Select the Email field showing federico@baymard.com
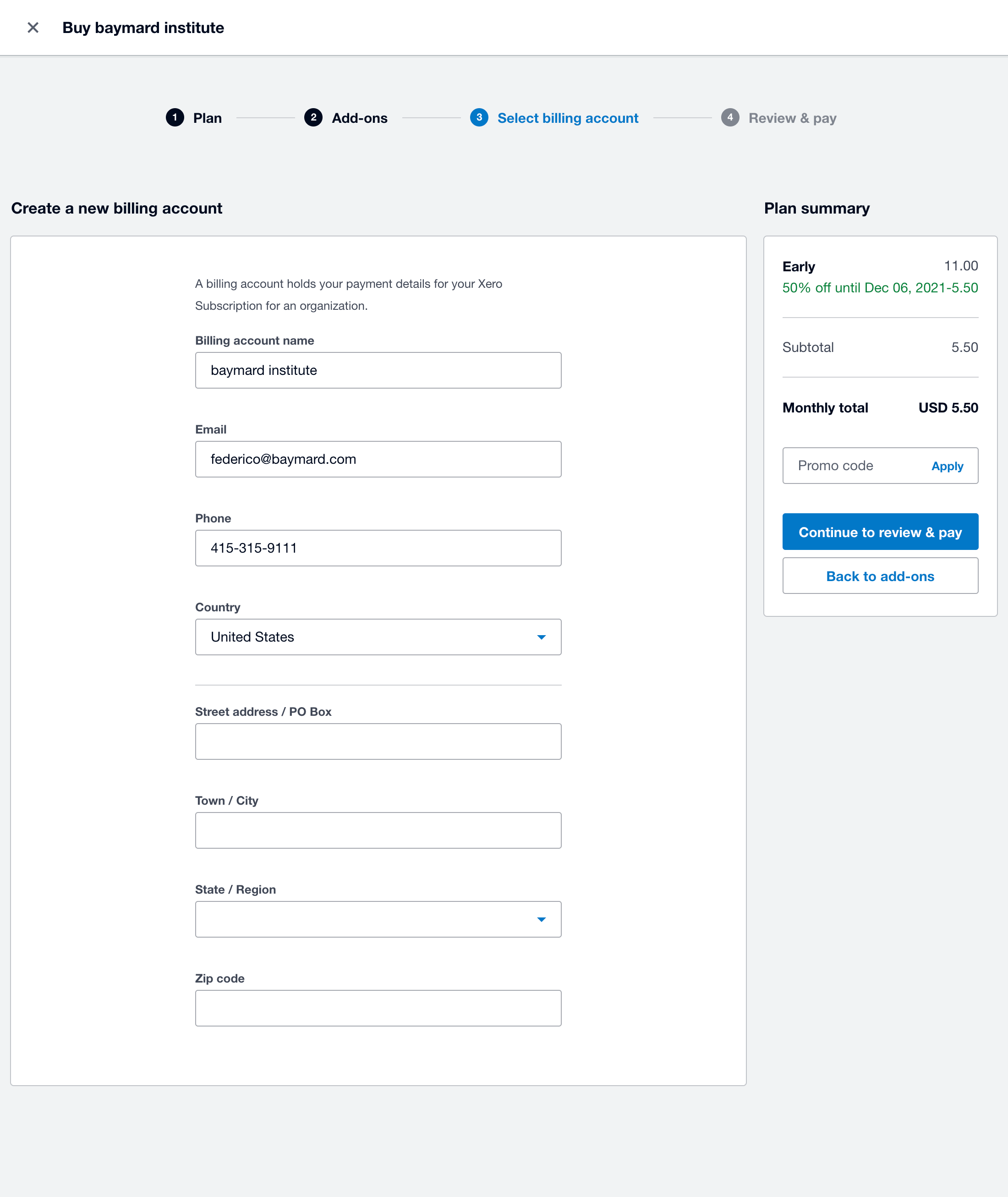Image resolution: width=1008 pixels, height=1197 pixels. click(x=378, y=459)
